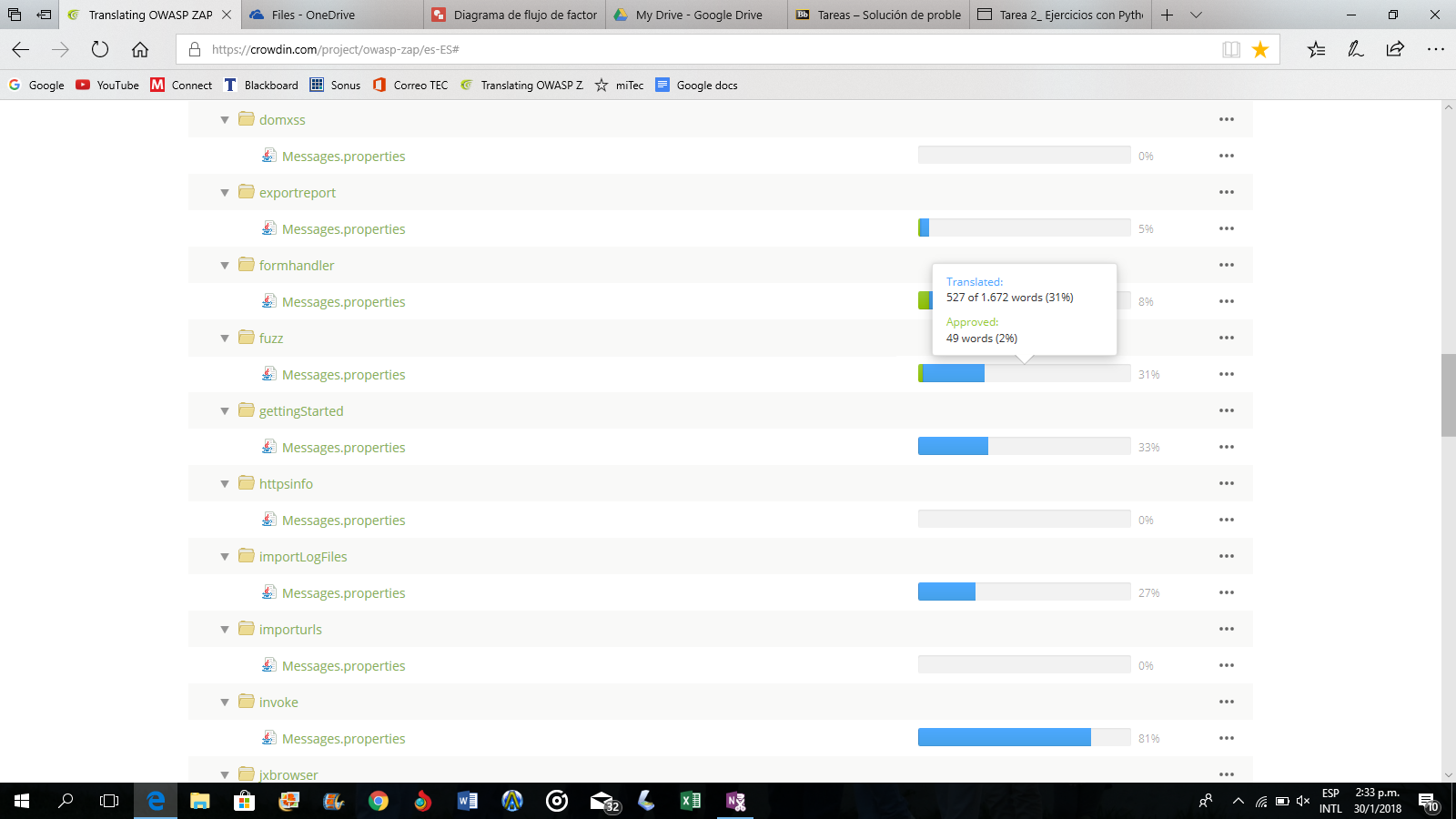Open more options for domxss Messages.properties file
Image resolution: width=1456 pixels, height=819 pixels.
coord(1227,156)
